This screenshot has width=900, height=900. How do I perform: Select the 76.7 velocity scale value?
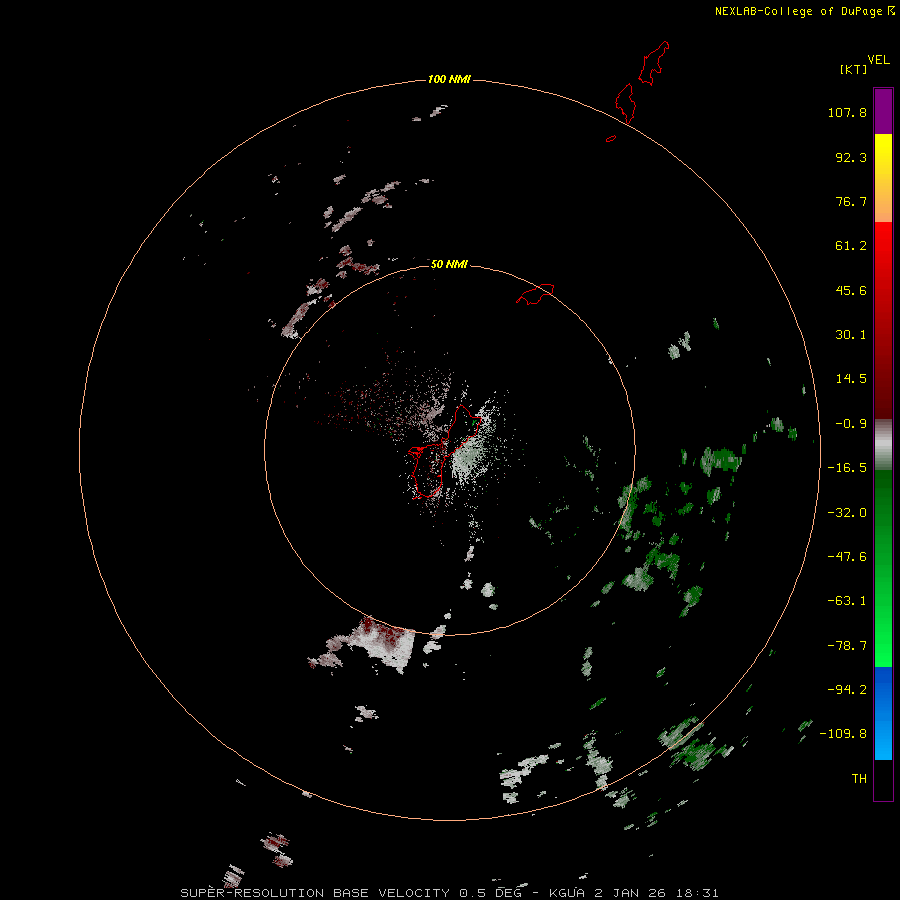tap(851, 201)
